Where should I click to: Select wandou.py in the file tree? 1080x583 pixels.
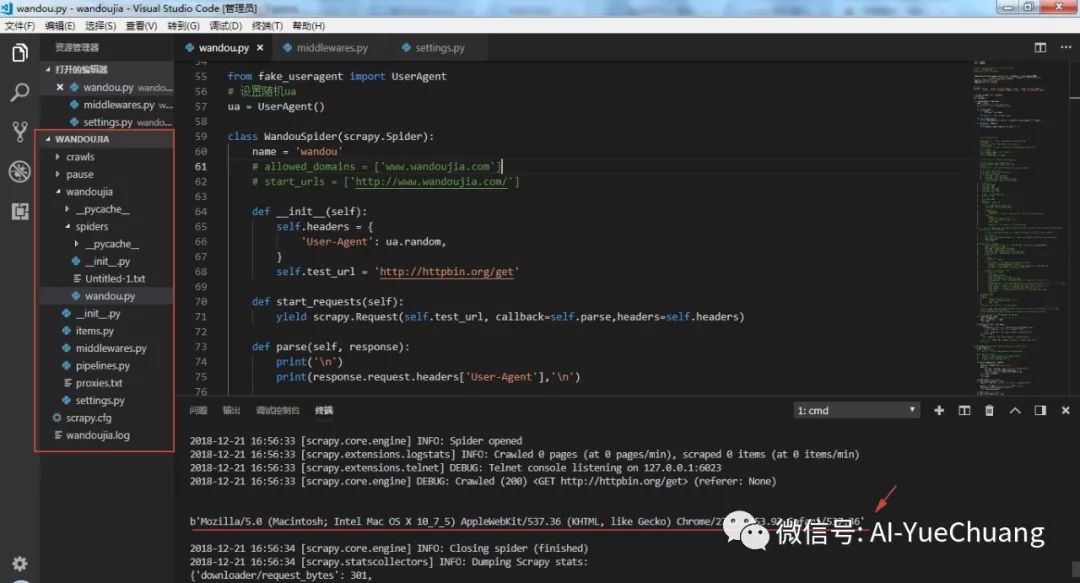pos(107,296)
